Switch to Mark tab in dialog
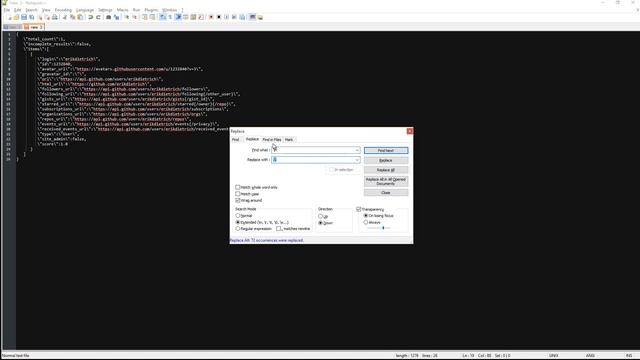640x360 pixels. click(x=289, y=140)
